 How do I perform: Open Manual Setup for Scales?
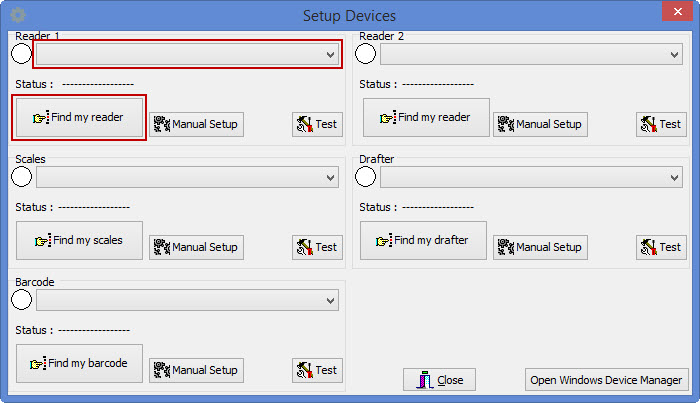click(196, 247)
